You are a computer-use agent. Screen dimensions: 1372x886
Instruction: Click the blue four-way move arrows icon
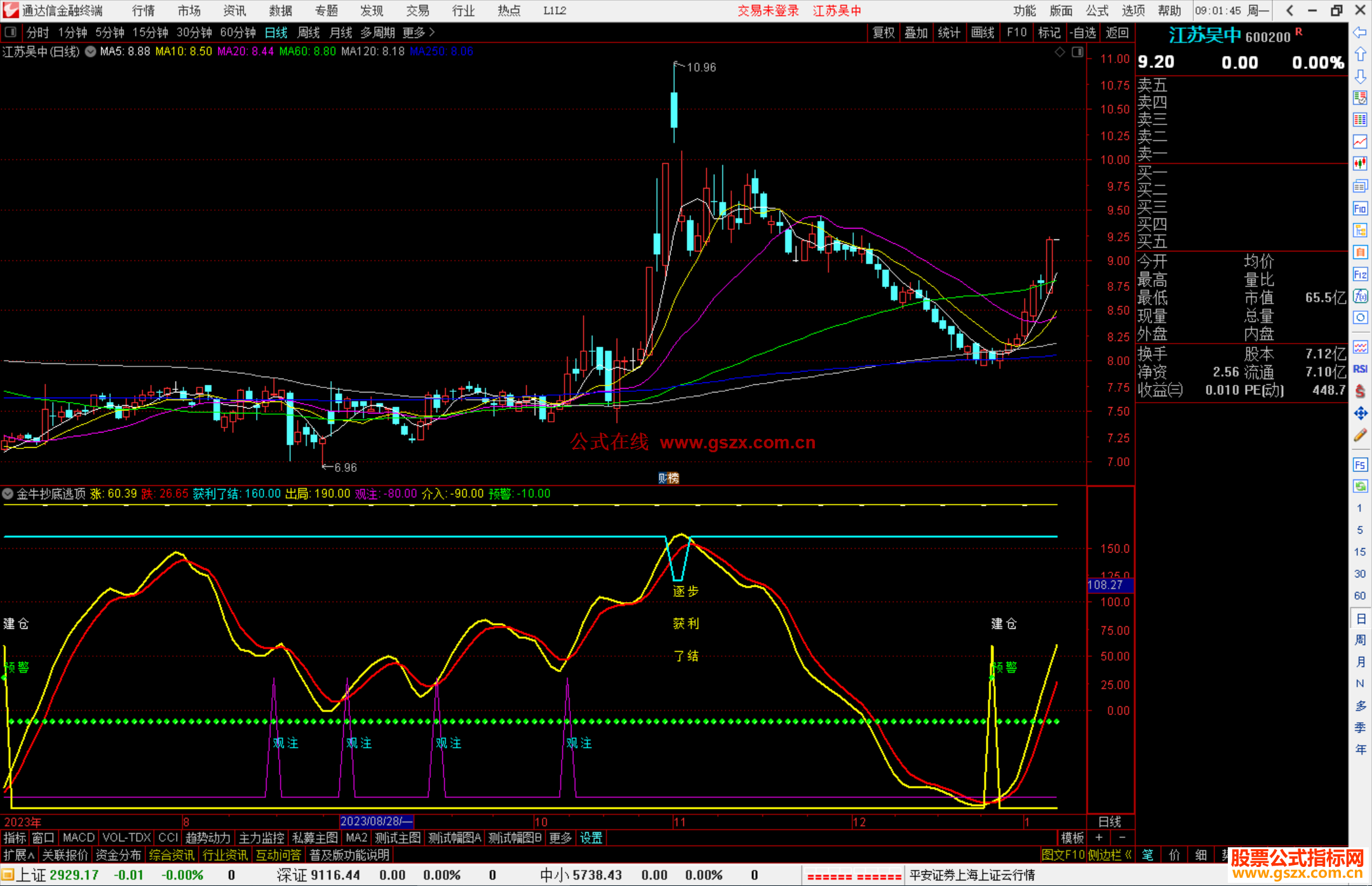[1360, 413]
